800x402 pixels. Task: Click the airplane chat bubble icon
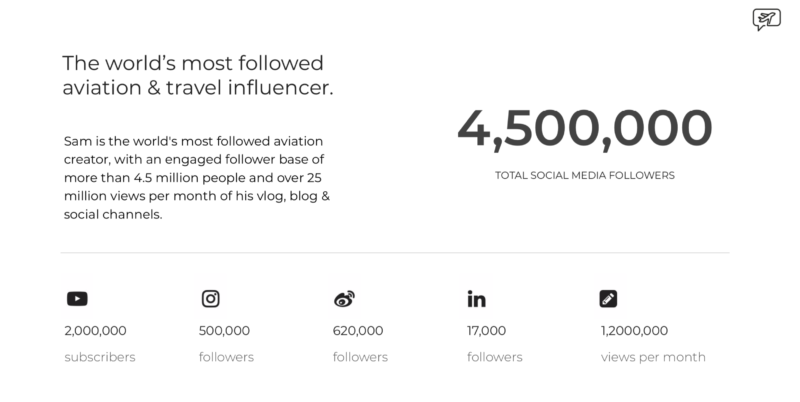pos(766,19)
